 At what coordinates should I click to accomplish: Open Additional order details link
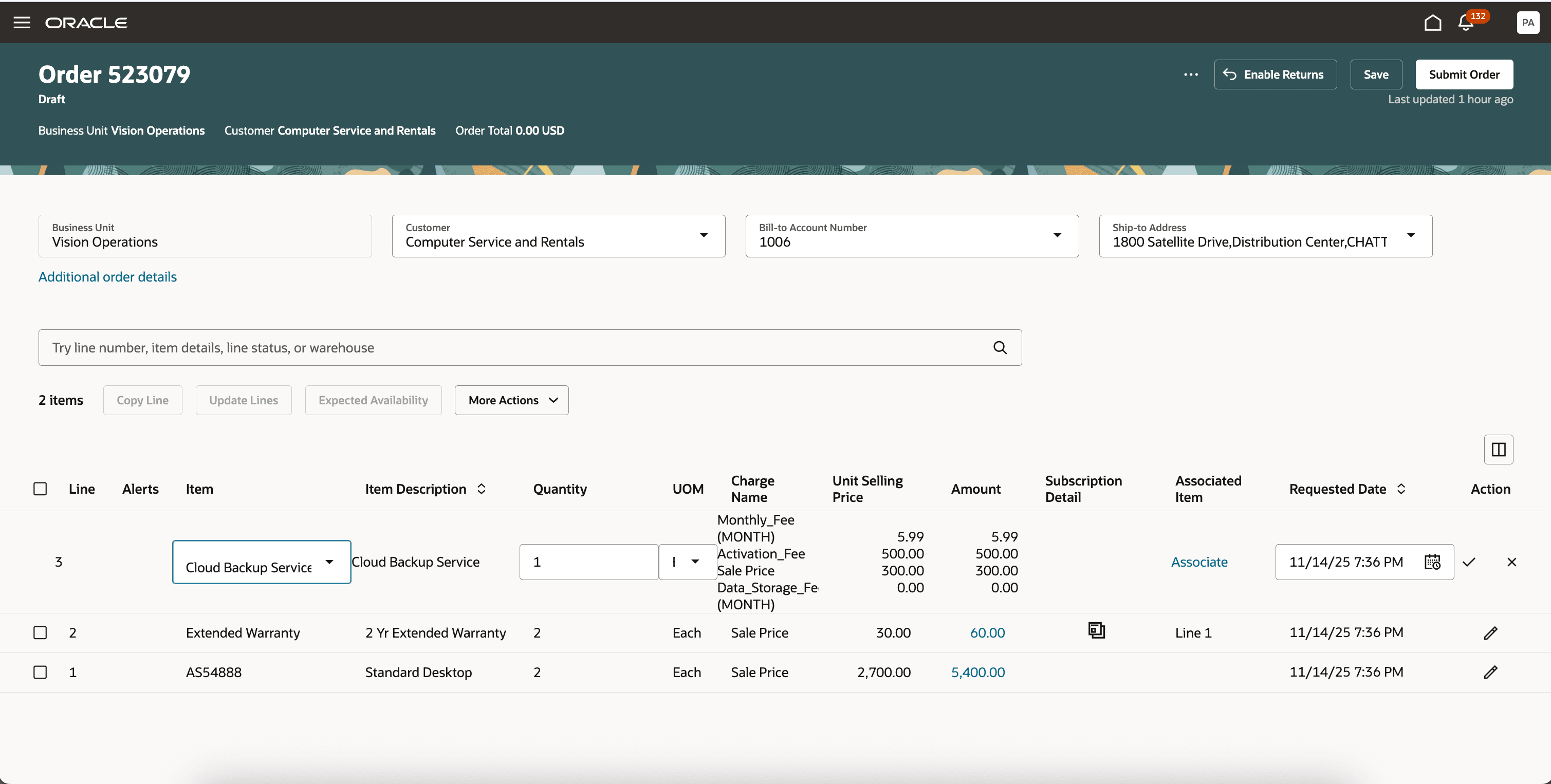click(108, 277)
